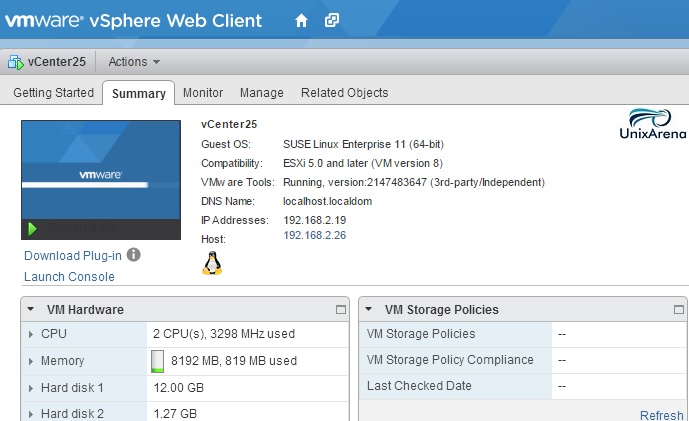The width and height of the screenshot is (689, 421).
Task: Click the green powered-on play icon
Action: click(x=32, y=229)
